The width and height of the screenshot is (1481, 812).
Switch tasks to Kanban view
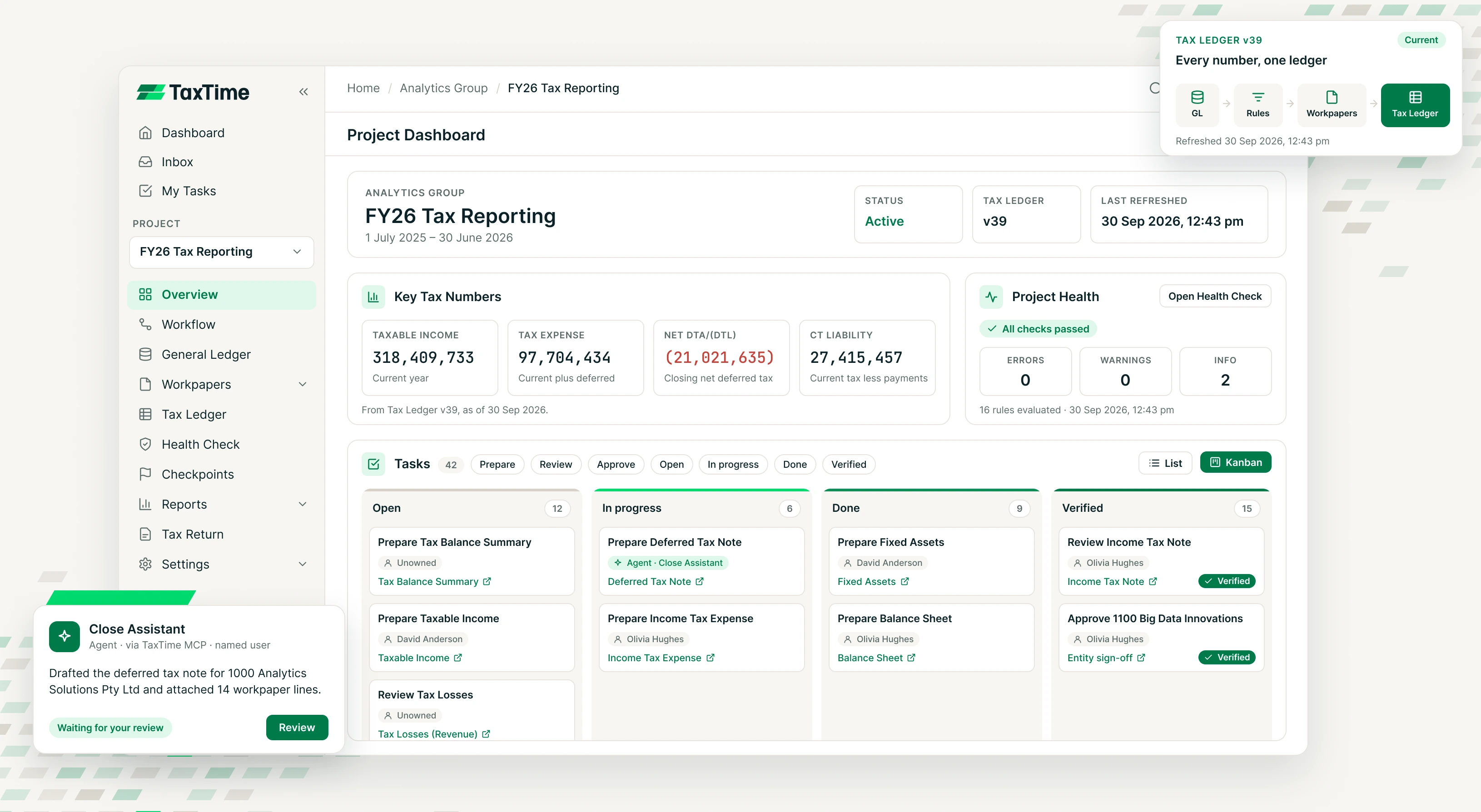(1236, 463)
